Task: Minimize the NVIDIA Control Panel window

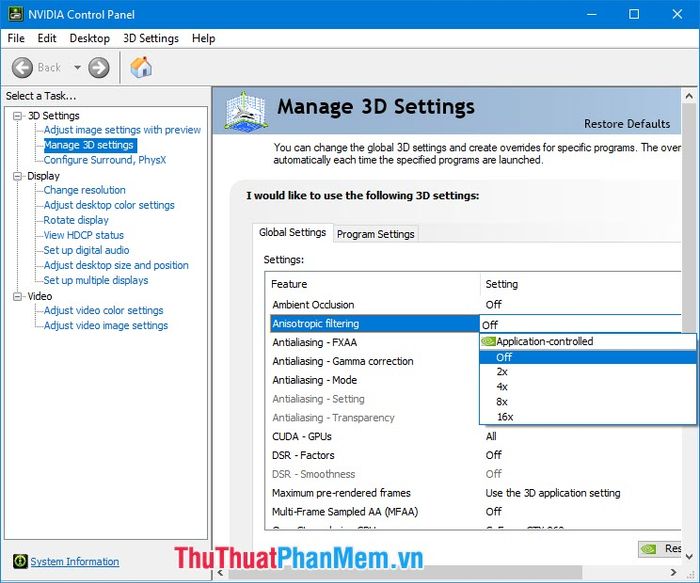Action: coord(592,14)
